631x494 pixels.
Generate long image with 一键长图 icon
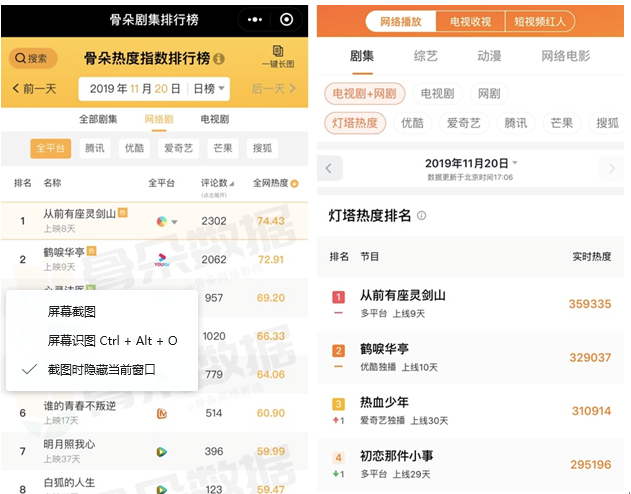278,56
